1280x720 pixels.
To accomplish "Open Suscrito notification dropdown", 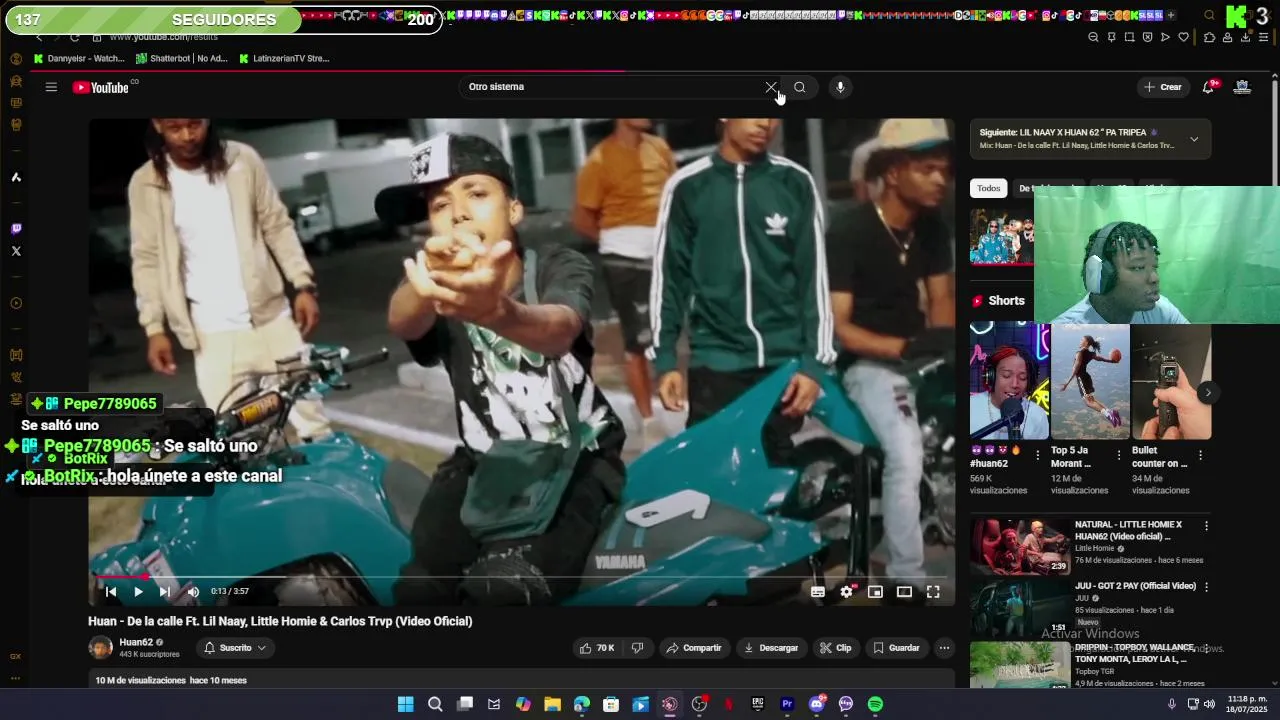I will (x=235, y=648).
